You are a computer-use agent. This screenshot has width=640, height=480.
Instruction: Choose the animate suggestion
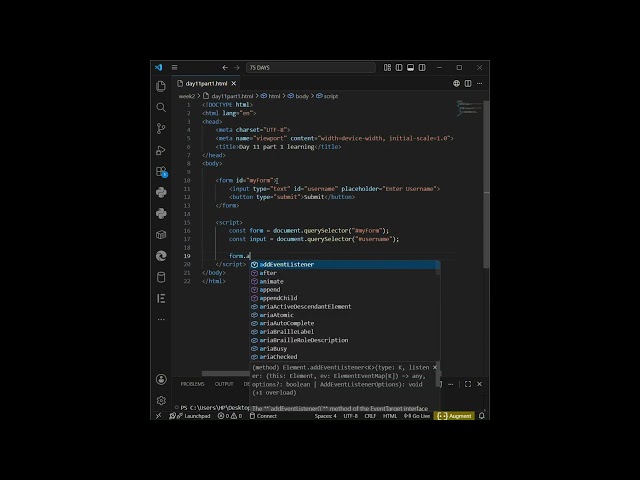(343, 281)
